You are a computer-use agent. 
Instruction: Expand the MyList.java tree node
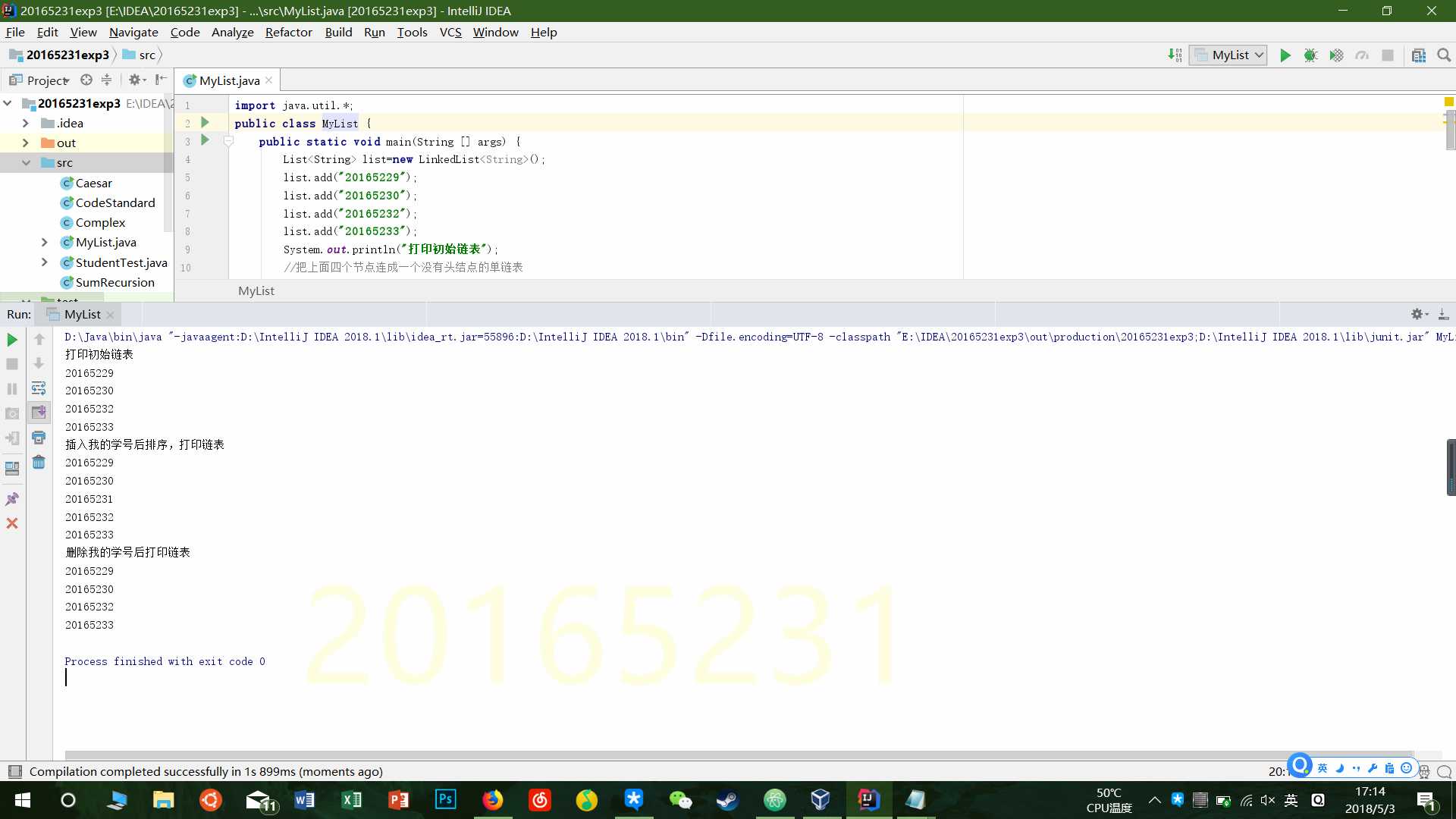tap(44, 242)
